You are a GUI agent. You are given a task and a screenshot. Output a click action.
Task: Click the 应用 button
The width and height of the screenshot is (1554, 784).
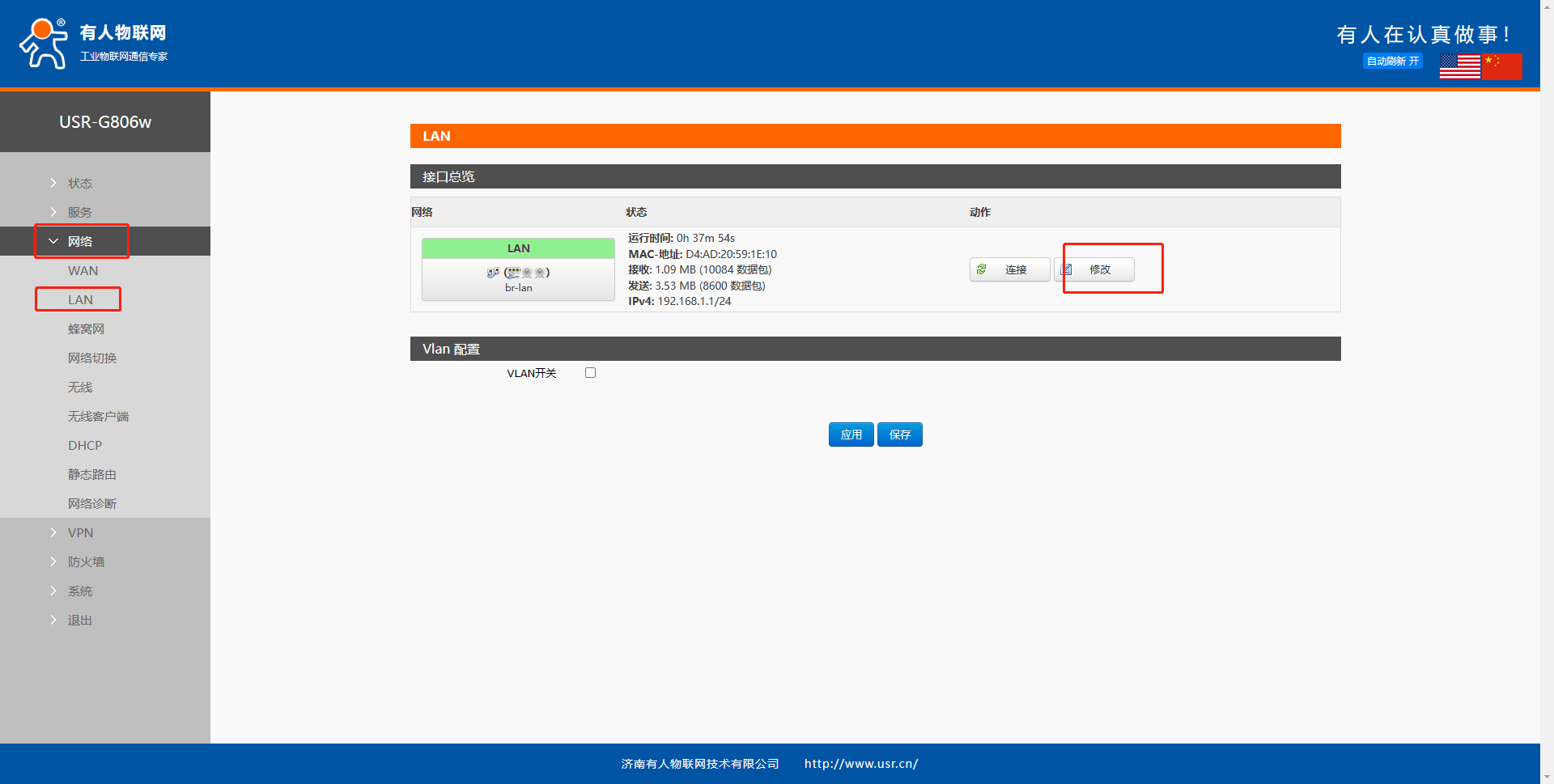[851, 434]
